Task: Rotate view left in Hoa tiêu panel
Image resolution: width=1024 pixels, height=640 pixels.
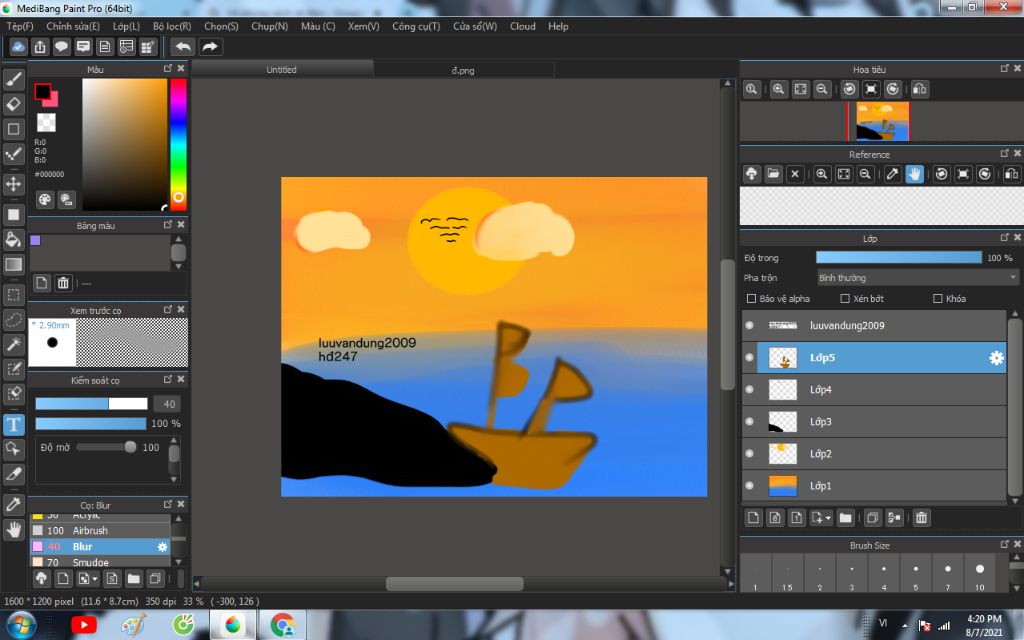Action: 849,89
